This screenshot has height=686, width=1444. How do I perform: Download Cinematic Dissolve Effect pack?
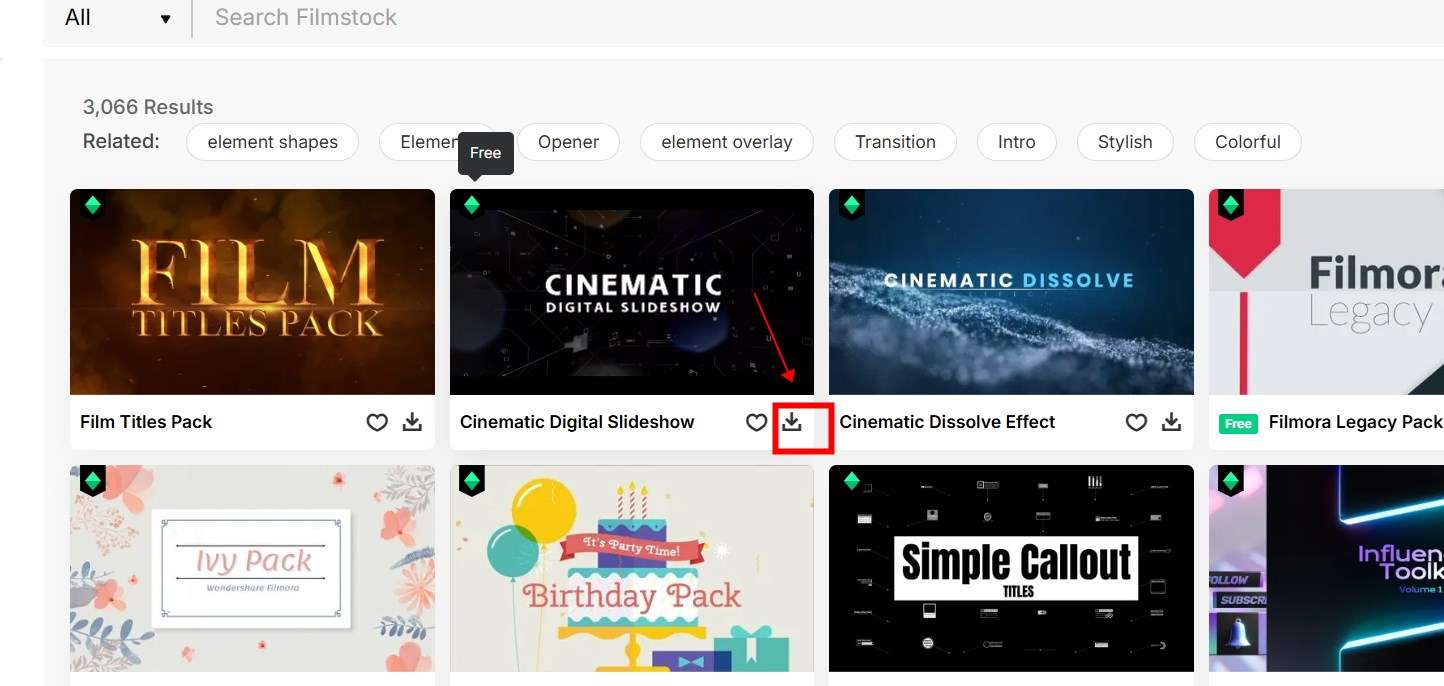click(x=1171, y=422)
